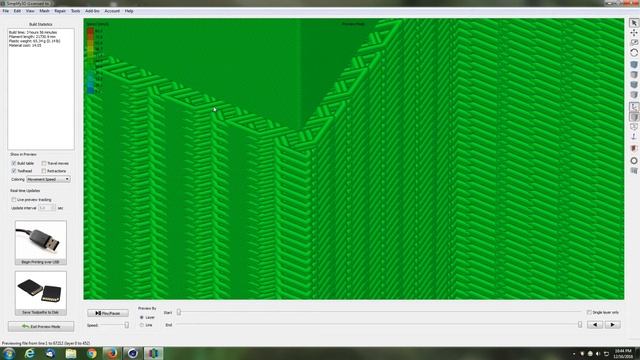Click the Speed slider handle
The height and width of the screenshot is (360, 640).
[127, 325]
